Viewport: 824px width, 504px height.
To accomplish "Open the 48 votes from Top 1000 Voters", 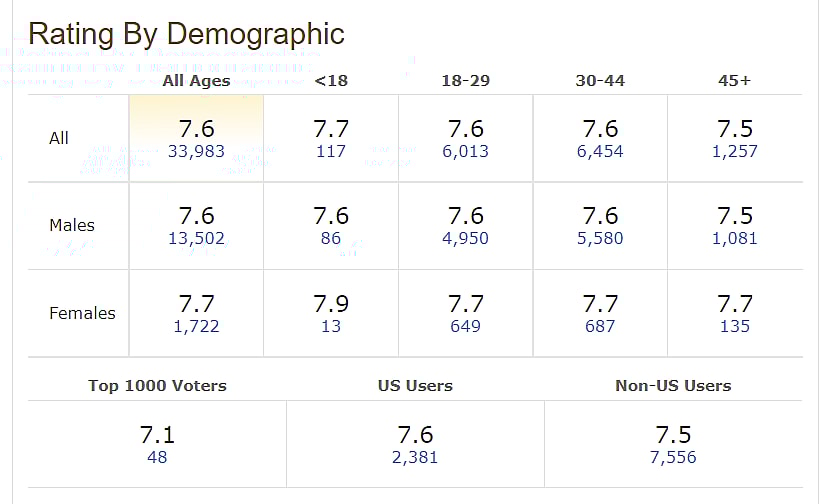I will point(157,458).
